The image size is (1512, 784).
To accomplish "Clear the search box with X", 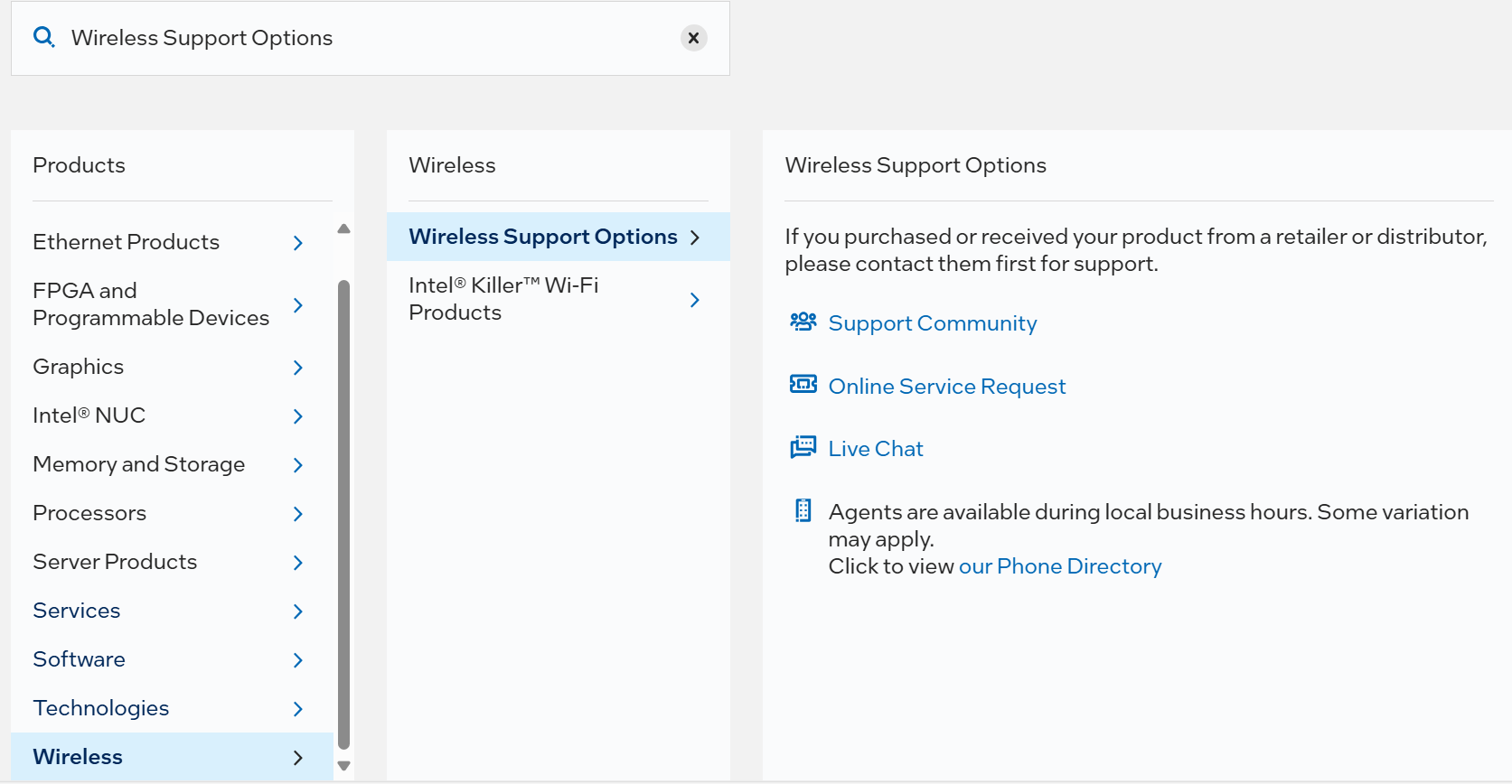I will pos(693,38).
